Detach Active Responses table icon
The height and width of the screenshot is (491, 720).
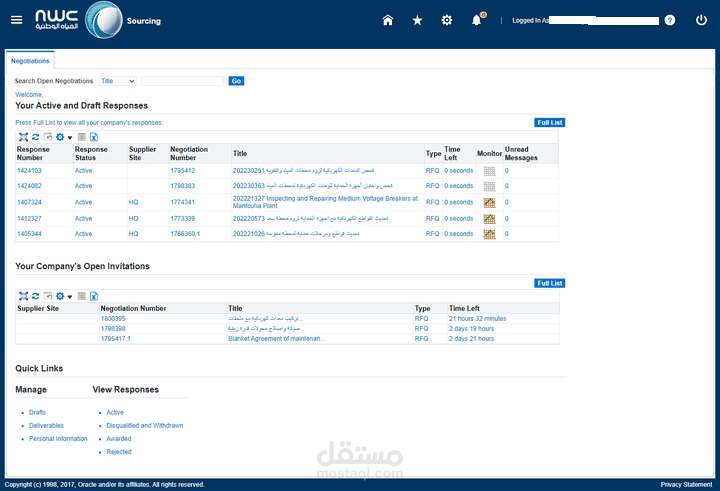(x=23, y=137)
